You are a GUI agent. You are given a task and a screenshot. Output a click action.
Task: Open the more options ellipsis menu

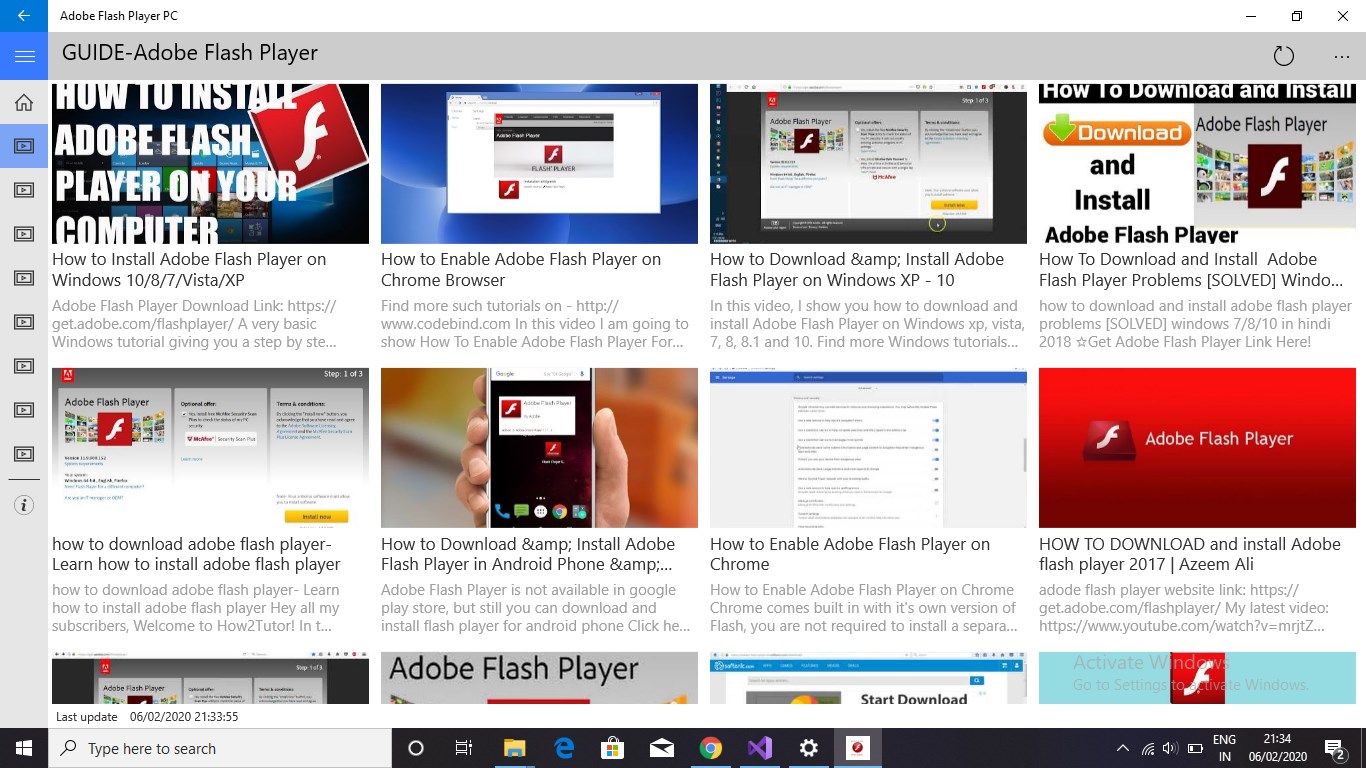(x=1341, y=57)
